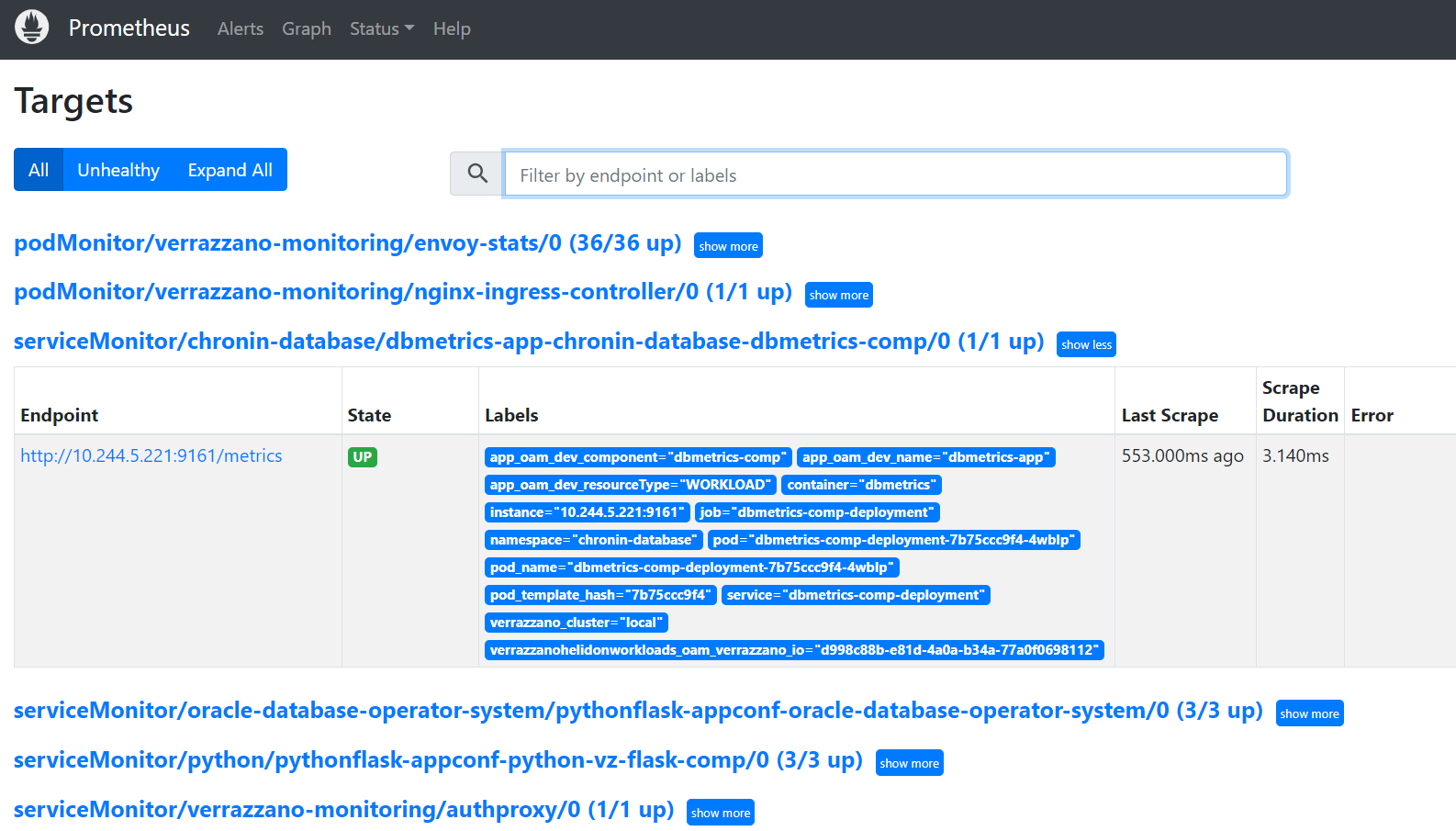Open verrazzano-monitoring/authproxy/0 heading link
The height and width of the screenshot is (831, 1456).
tap(343, 810)
